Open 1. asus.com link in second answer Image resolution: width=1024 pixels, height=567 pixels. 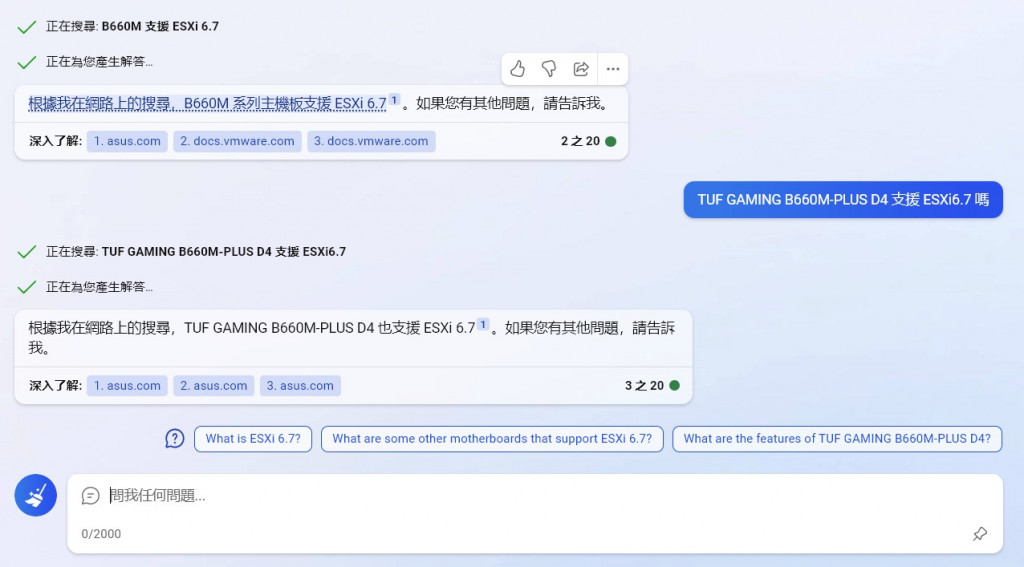(127, 385)
